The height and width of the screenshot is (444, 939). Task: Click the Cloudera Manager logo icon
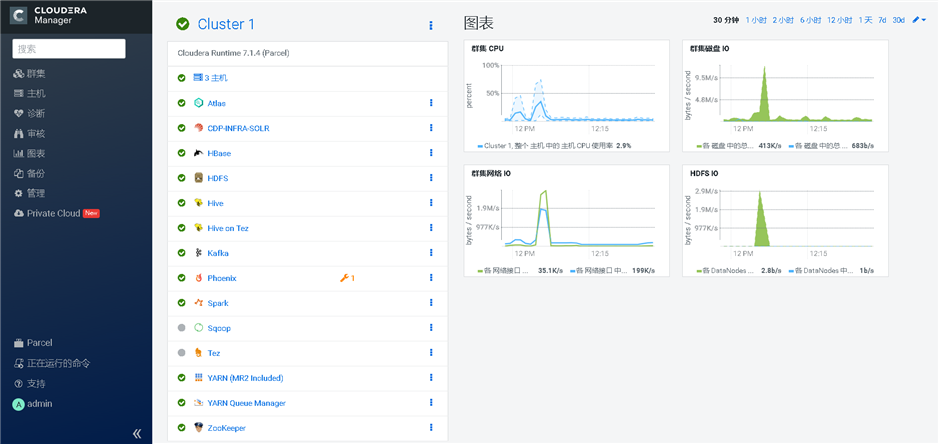click(19, 16)
